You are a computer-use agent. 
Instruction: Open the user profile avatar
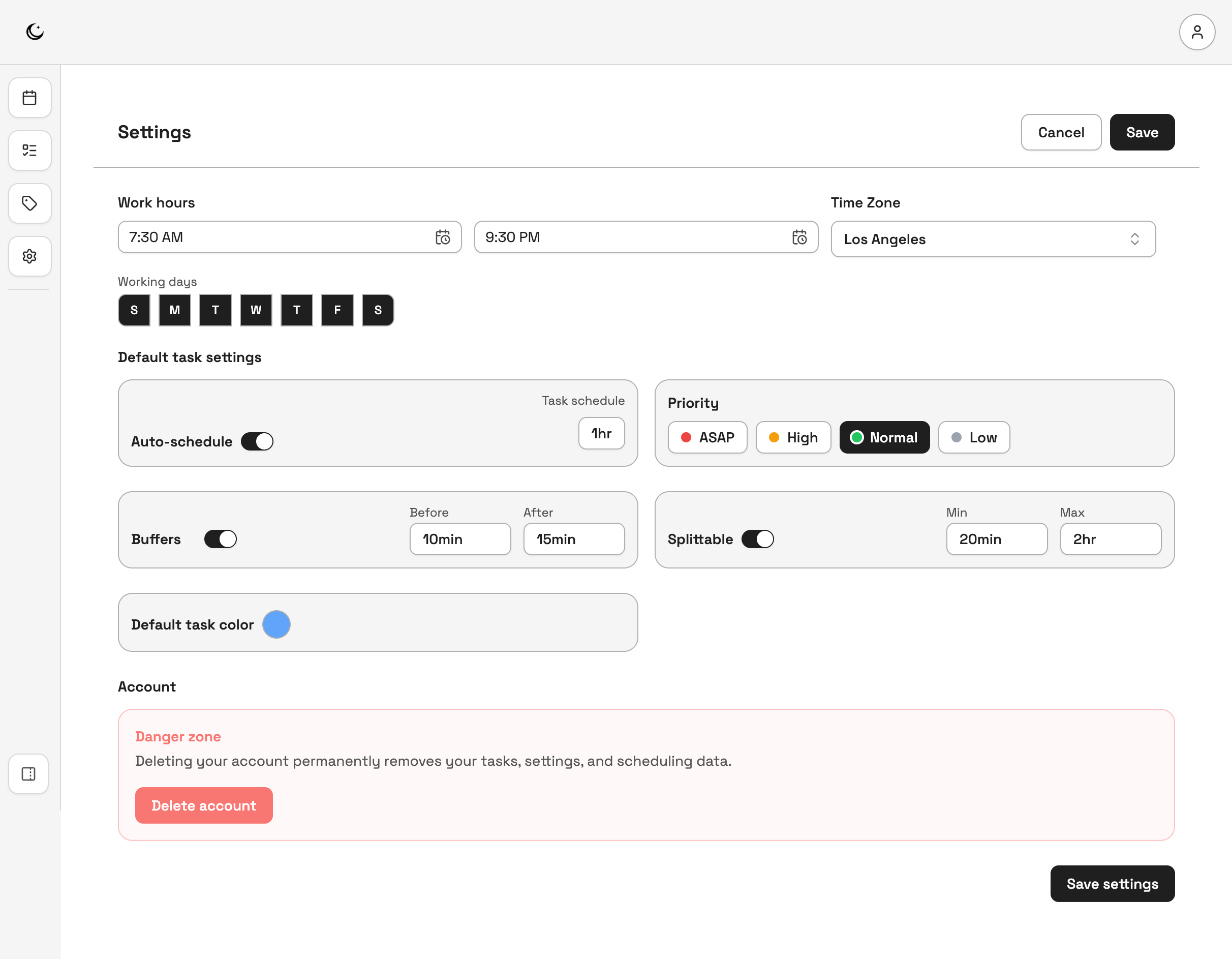[x=1196, y=32]
